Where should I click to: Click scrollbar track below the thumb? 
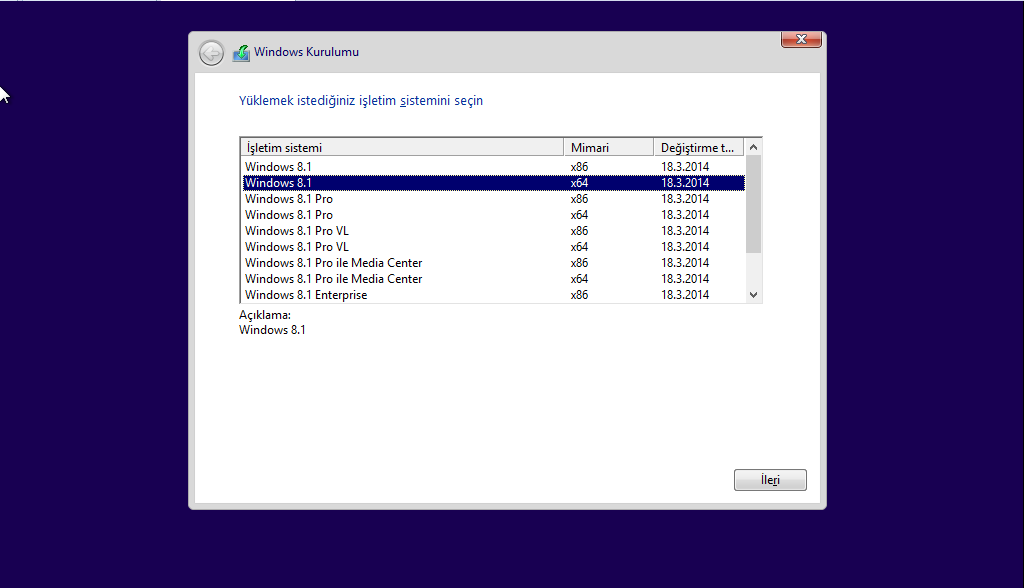tap(754, 270)
